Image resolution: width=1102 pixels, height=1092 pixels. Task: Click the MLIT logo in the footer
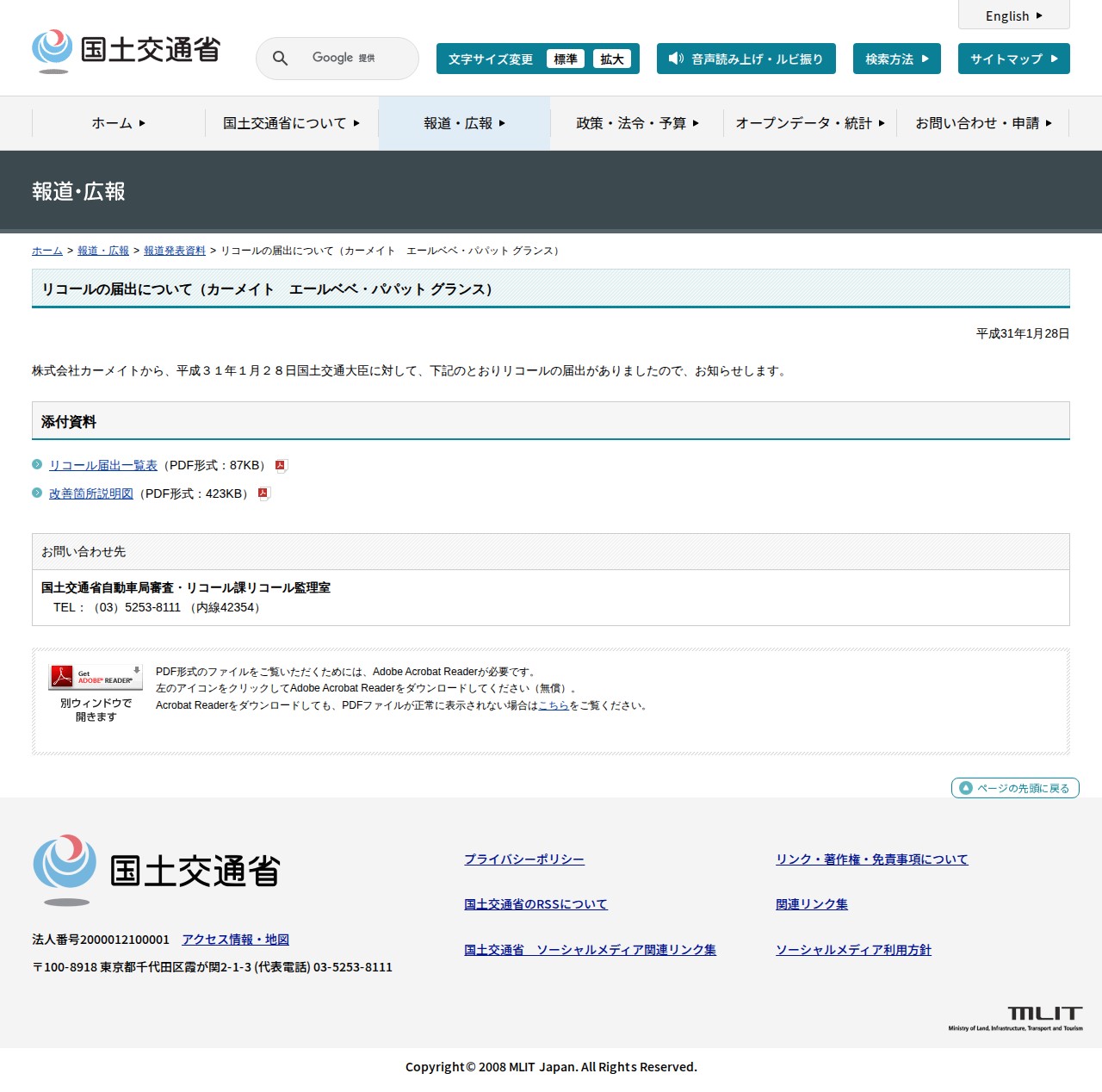click(x=156, y=870)
